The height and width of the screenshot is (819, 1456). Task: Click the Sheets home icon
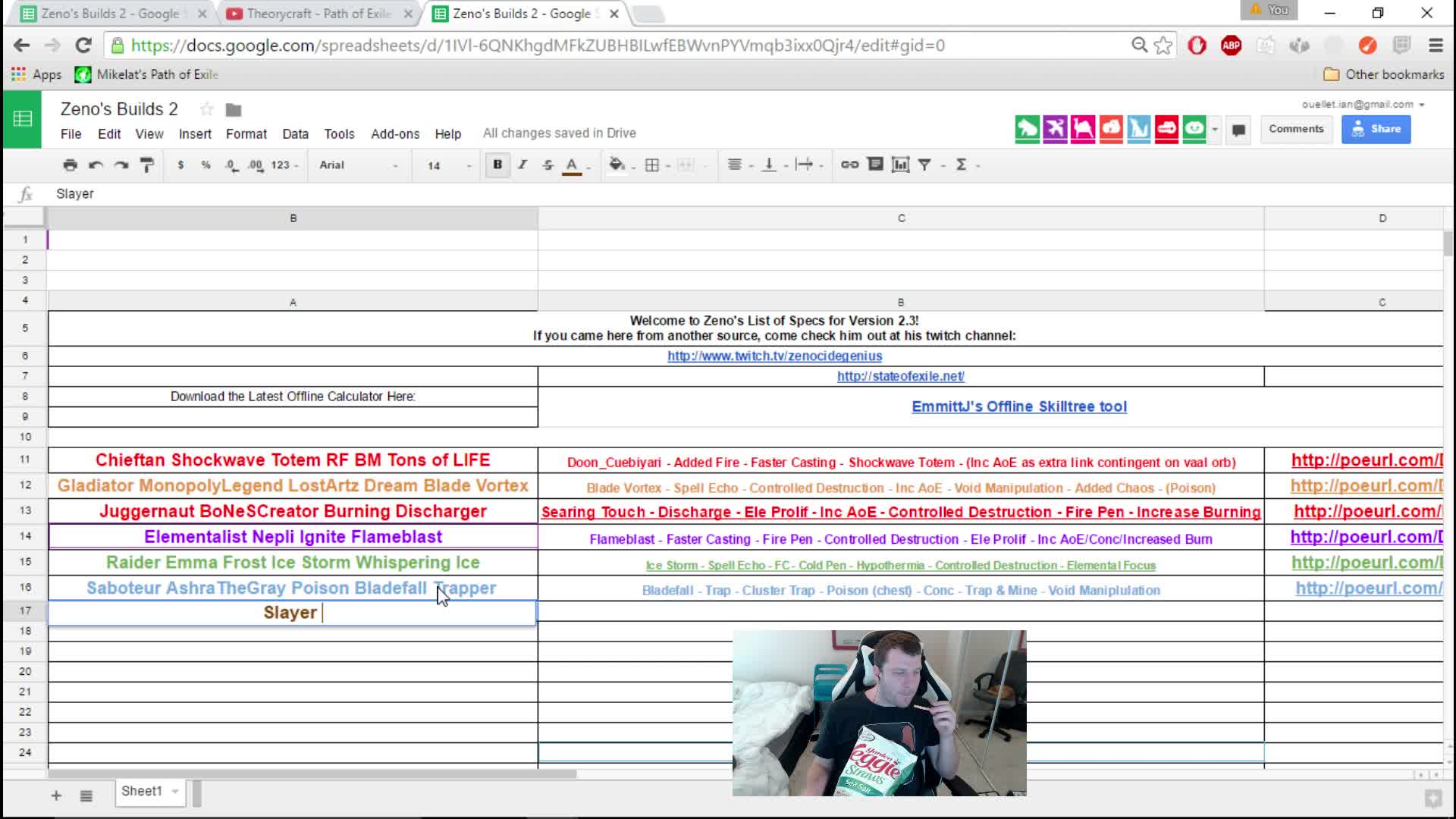(23, 119)
